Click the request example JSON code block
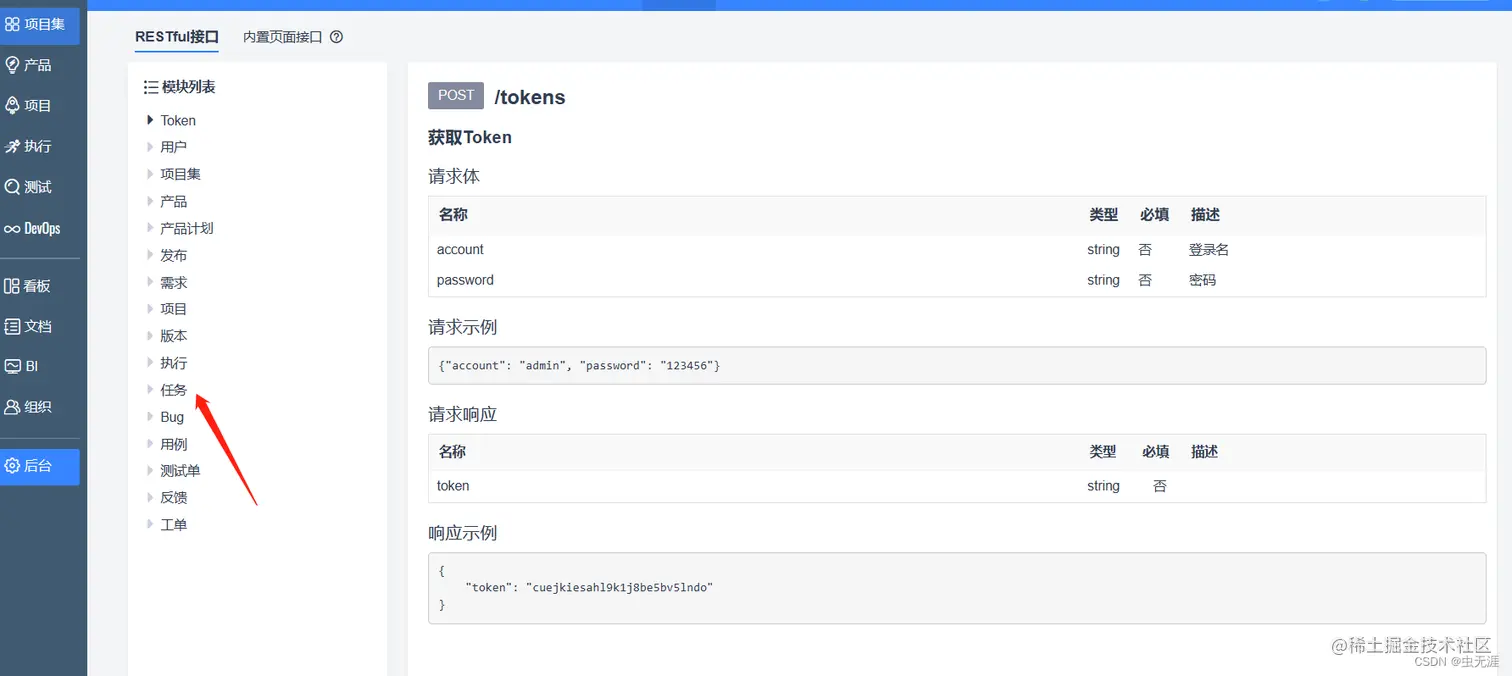 pyautogui.click(x=957, y=366)
